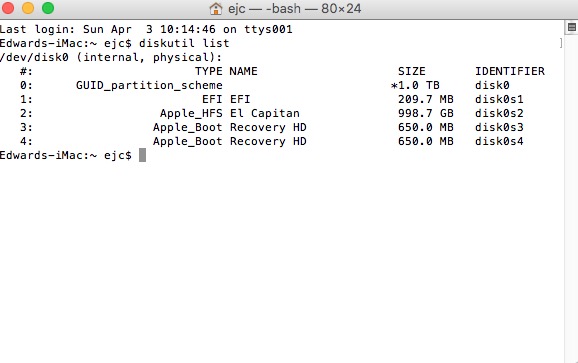Click the text cursor at the prompt
This screenshot has height=363, width=578.
(142, 155)
